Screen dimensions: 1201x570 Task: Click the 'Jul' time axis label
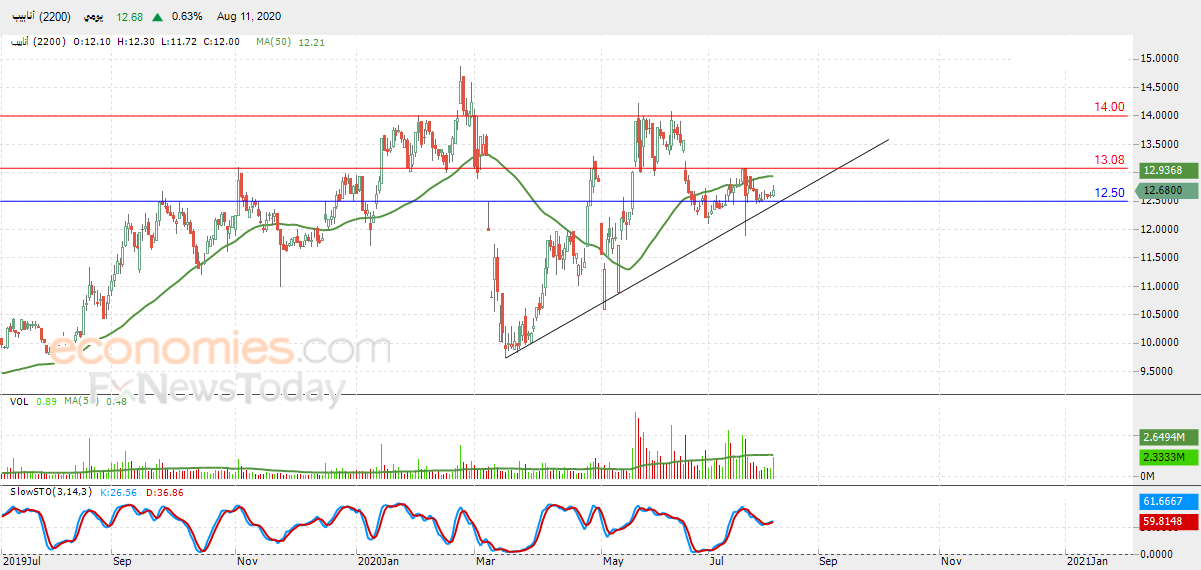point(716,561)
